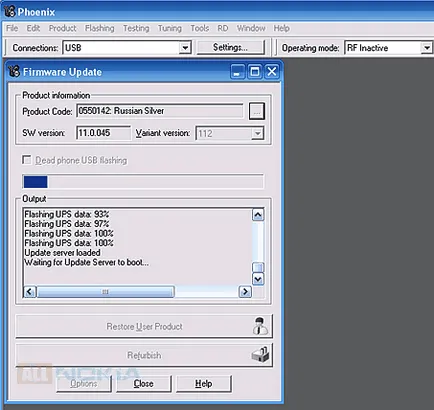Expand the Operating mode dropdown
This screenshot has width=434, height=410.
(x=426, y=48)
